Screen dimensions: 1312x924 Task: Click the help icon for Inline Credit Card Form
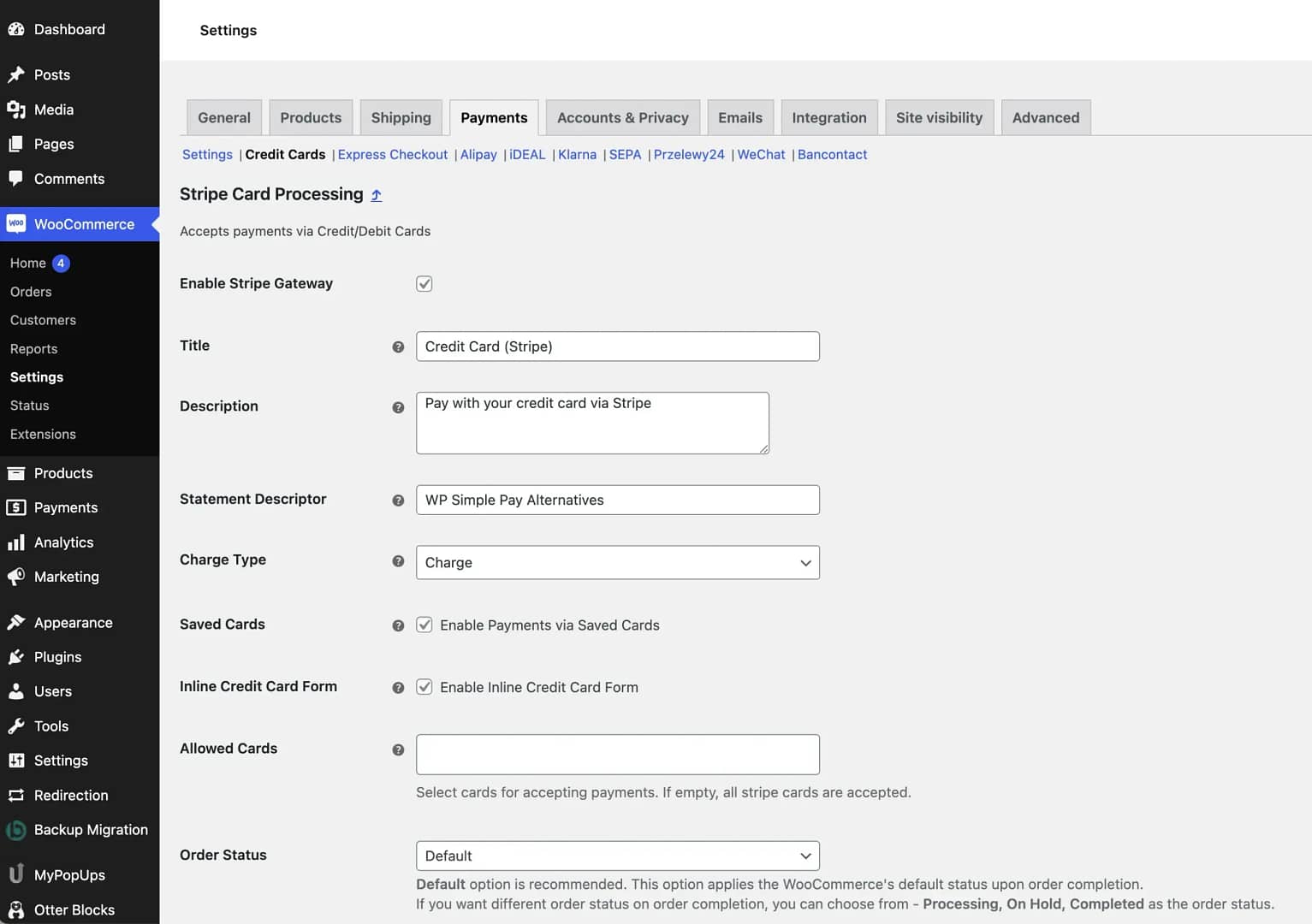click(398, 687)
